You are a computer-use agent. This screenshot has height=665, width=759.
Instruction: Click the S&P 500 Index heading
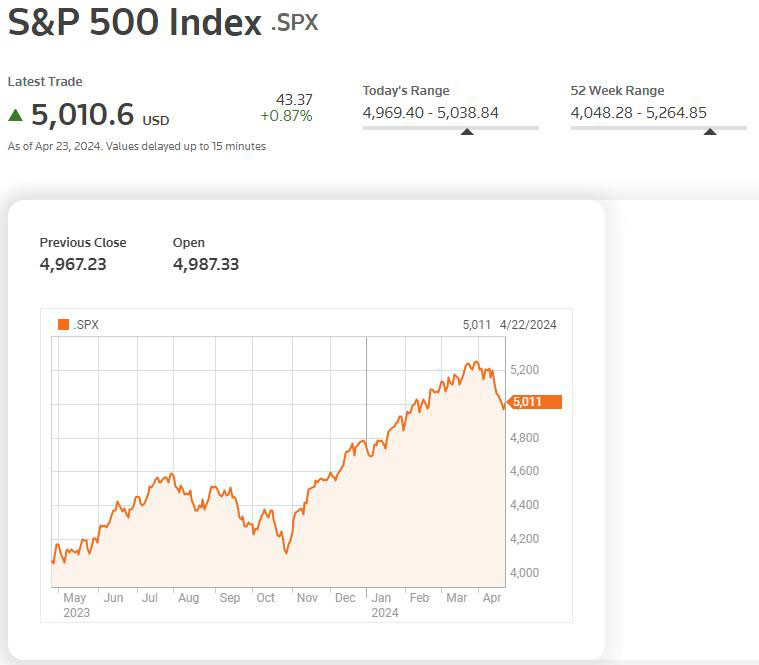134,22
